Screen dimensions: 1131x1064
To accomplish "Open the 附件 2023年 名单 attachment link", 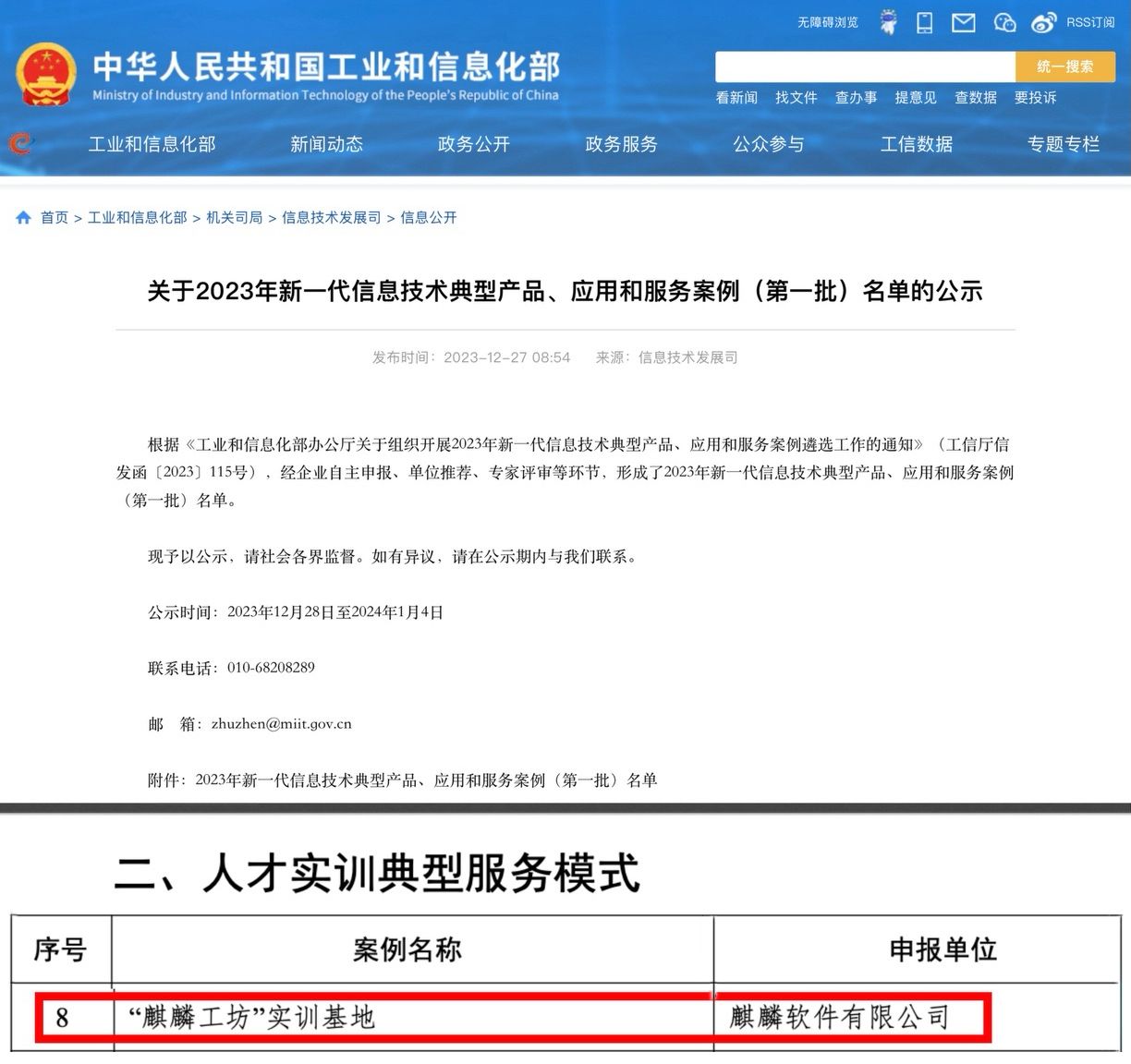I will pos(425,780).
